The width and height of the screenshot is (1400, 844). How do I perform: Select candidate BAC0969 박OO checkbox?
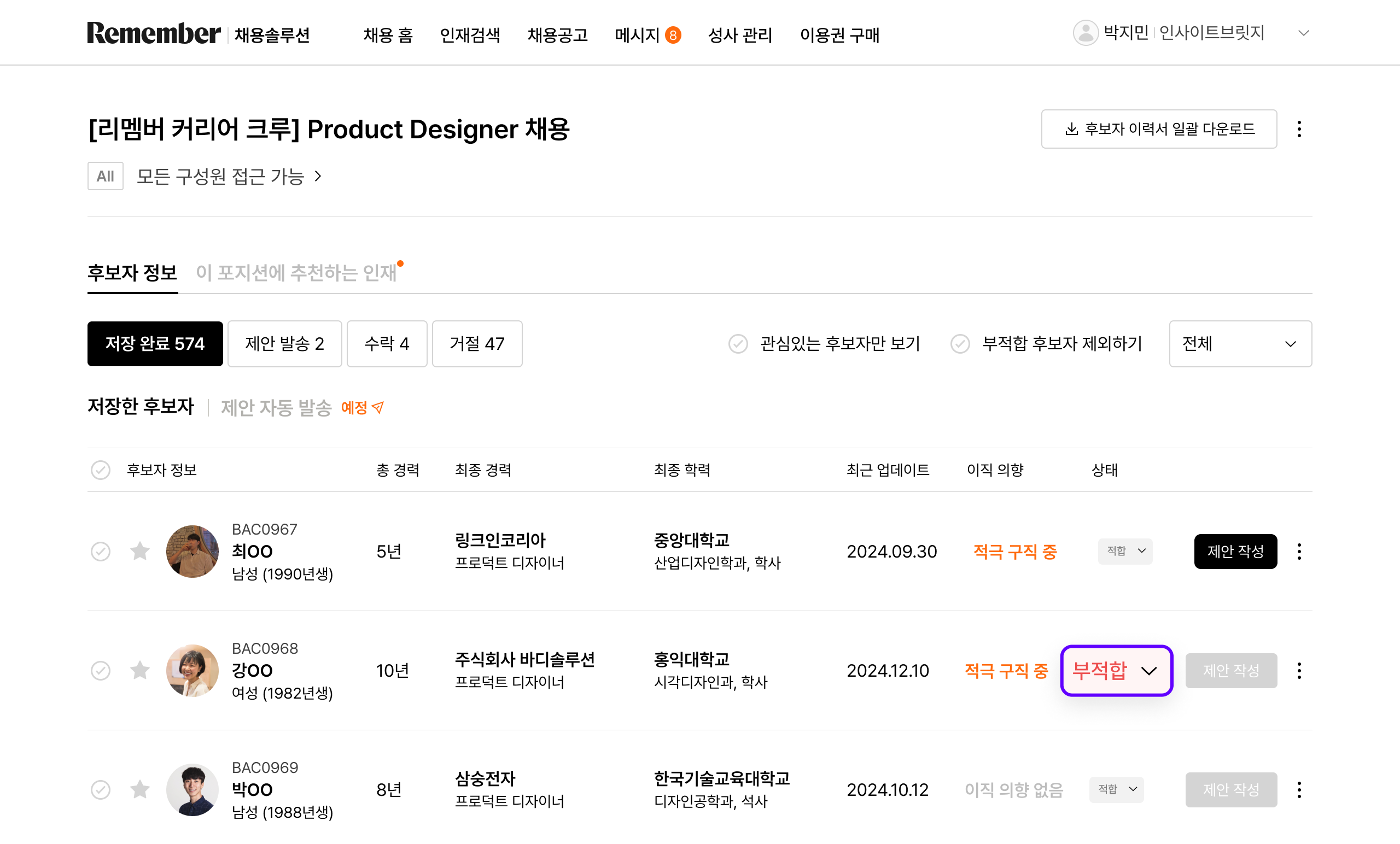point(101,789)
